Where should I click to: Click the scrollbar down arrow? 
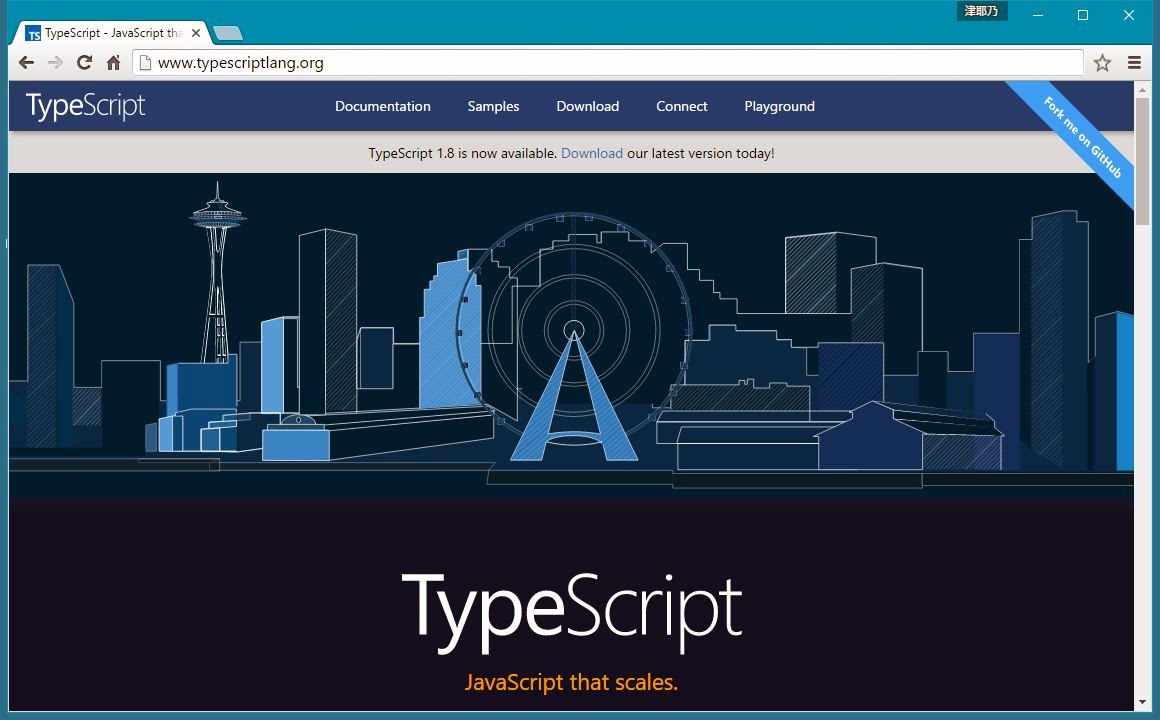[x=1142, y=703]
